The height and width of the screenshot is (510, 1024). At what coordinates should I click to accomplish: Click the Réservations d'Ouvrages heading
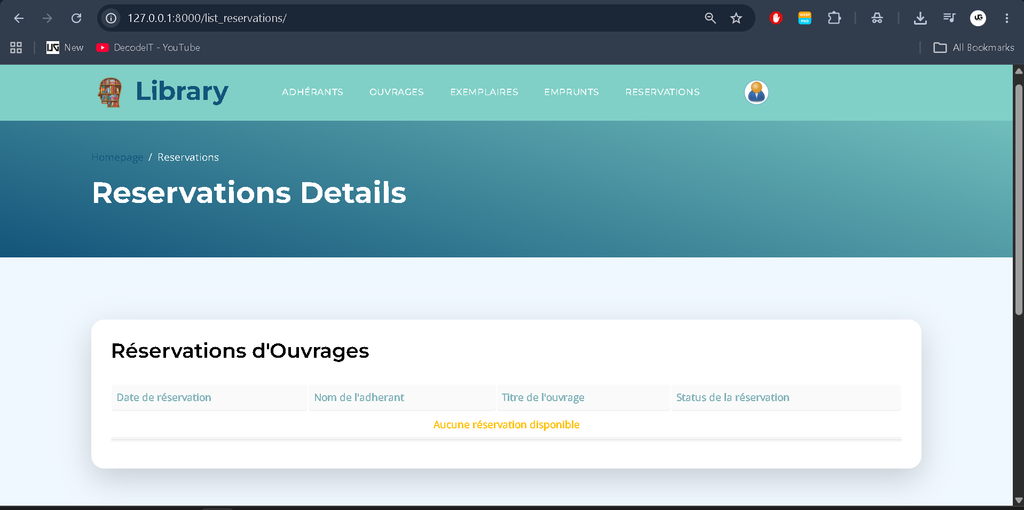[240, 351]
